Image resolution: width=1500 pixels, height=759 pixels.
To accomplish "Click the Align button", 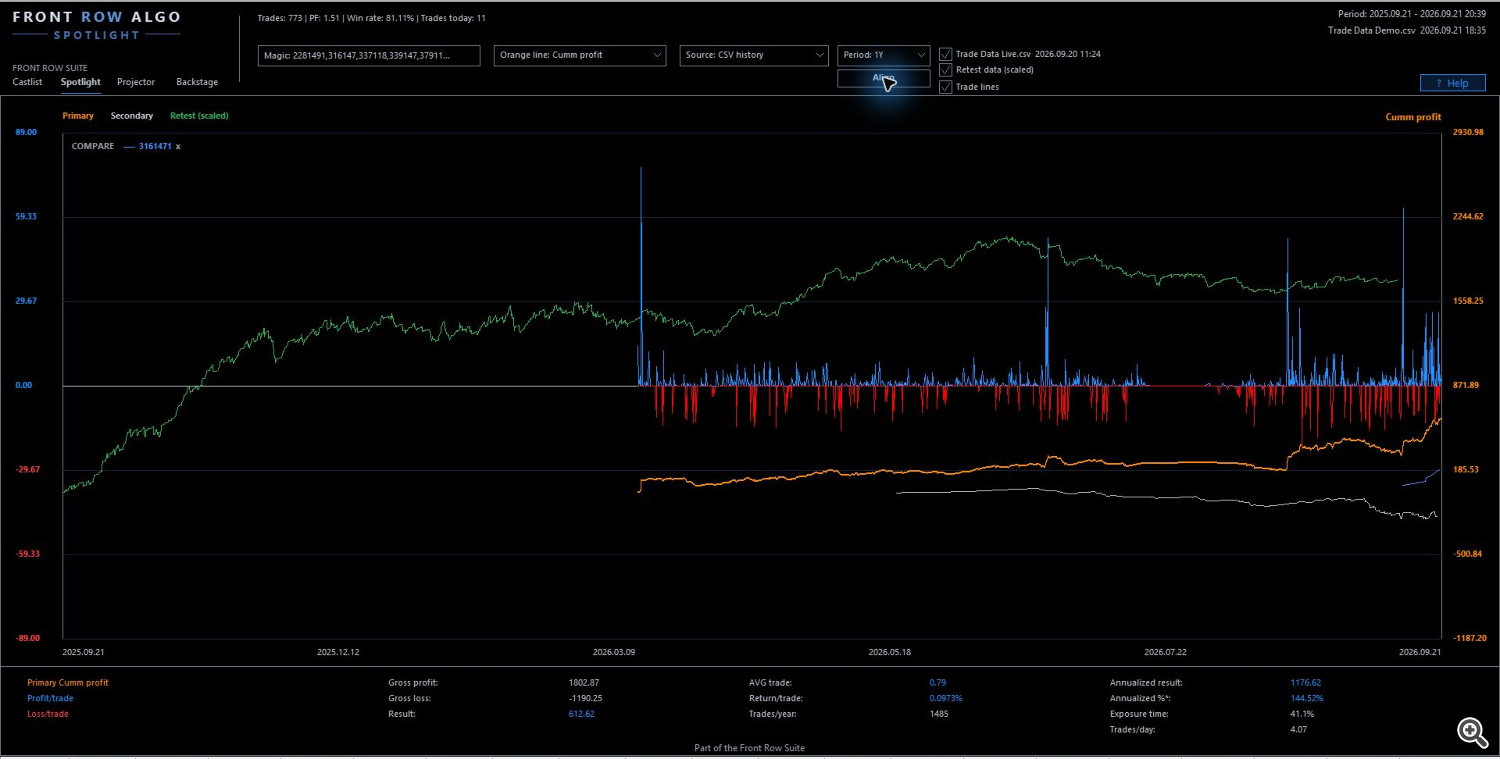I will pyautogui.click(x=883, y=78).
